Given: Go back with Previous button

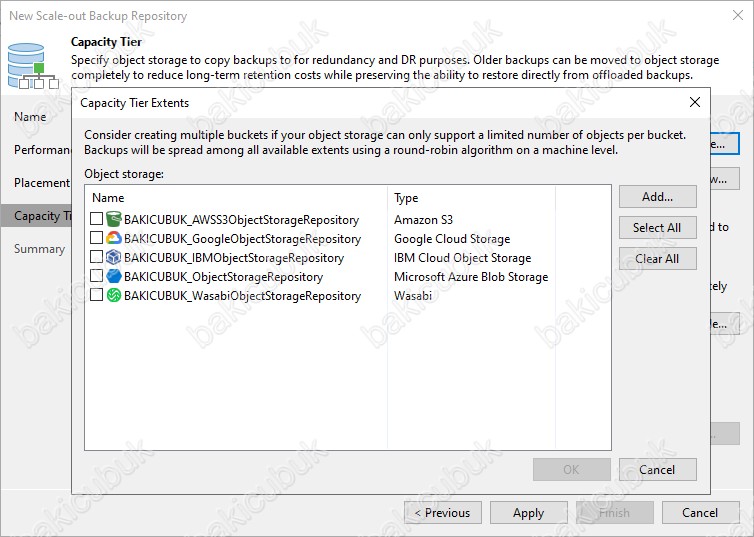Looking at the screenshot, I should point(443,513).
